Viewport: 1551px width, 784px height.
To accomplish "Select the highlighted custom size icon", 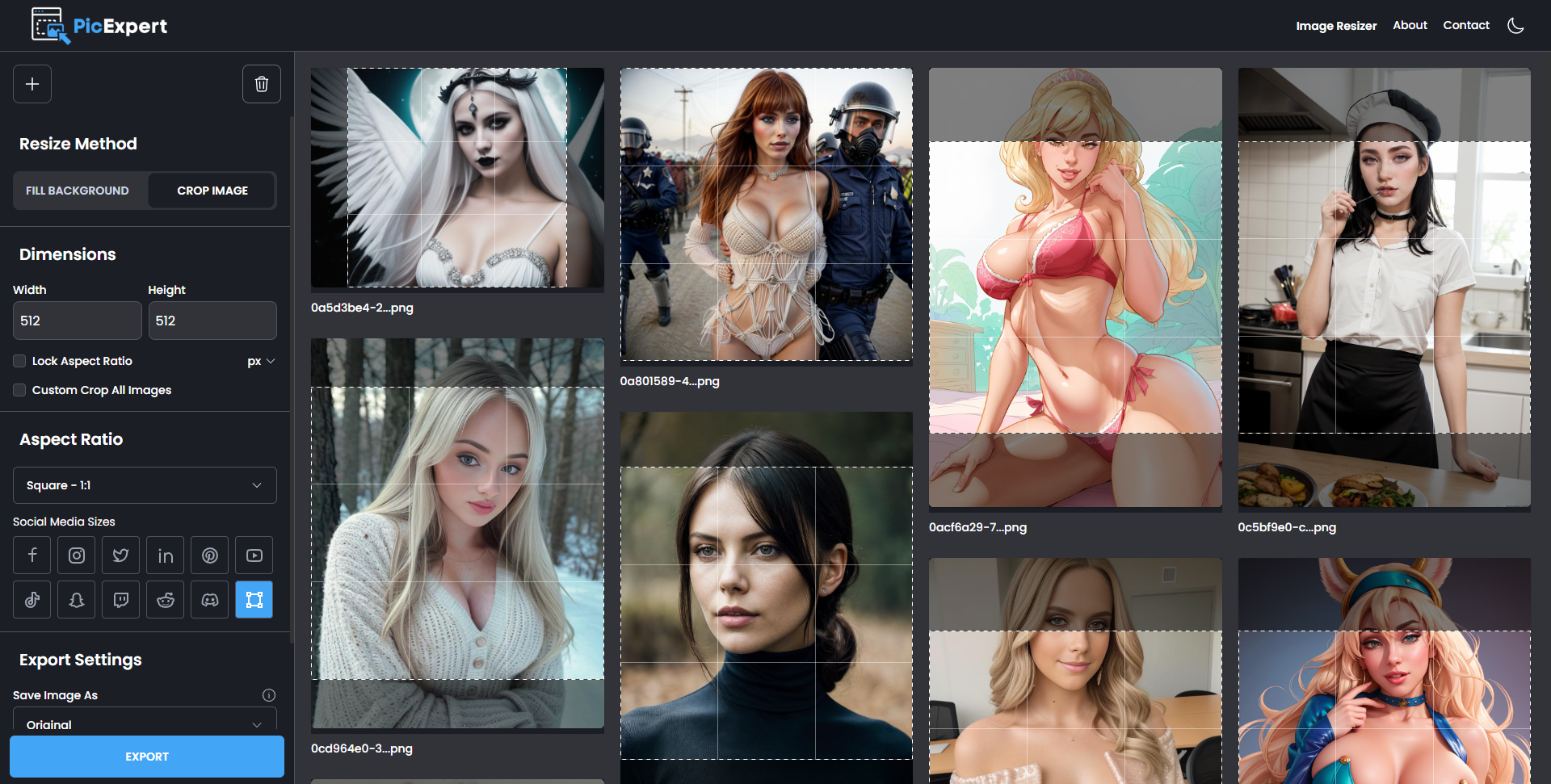I will (x=254, y=600).
